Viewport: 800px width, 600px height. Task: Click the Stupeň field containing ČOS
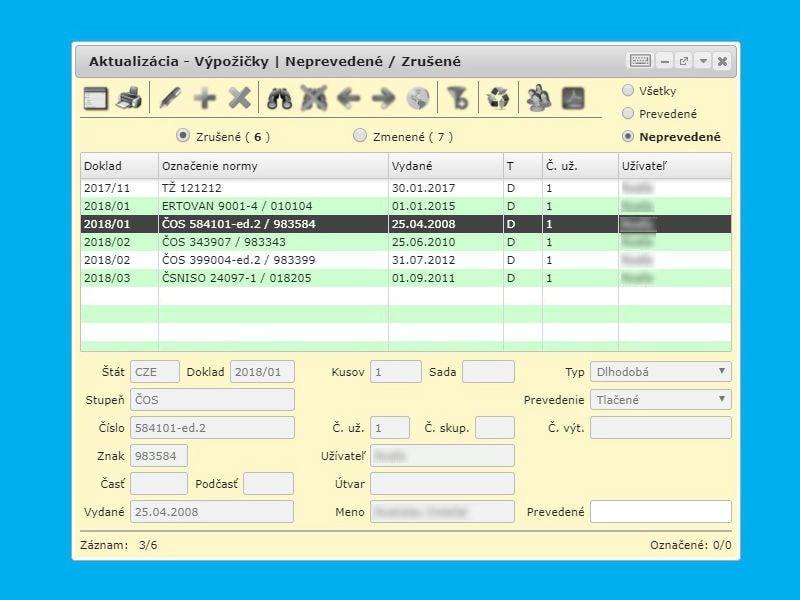212,399
